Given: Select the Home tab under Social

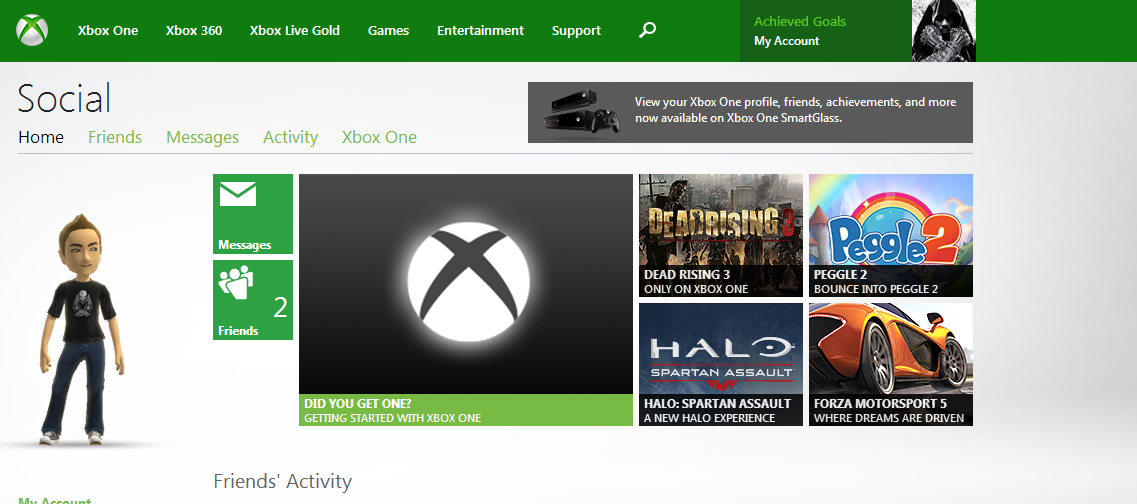Looking at the screenshot, I should 41,137.
